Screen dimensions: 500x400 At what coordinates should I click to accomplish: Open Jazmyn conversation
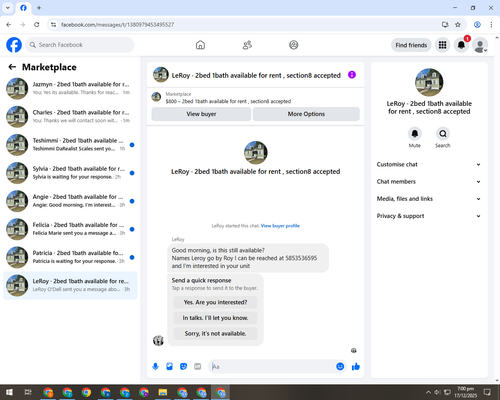pos(70,89)
